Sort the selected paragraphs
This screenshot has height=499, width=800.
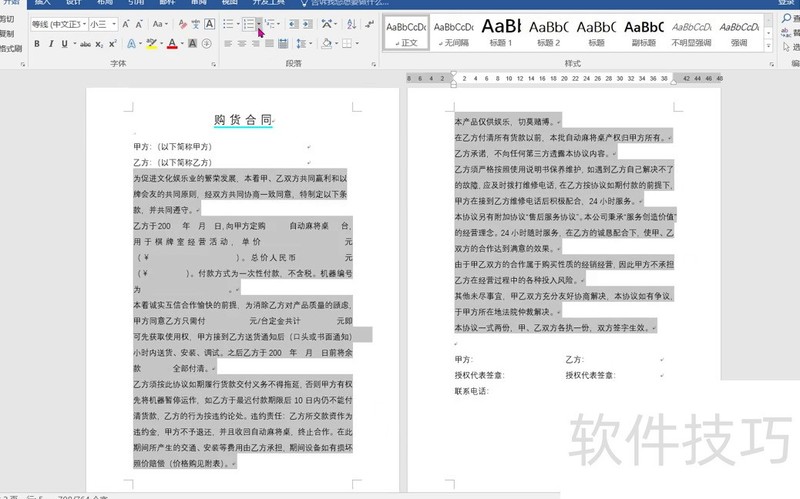[352, 24]
